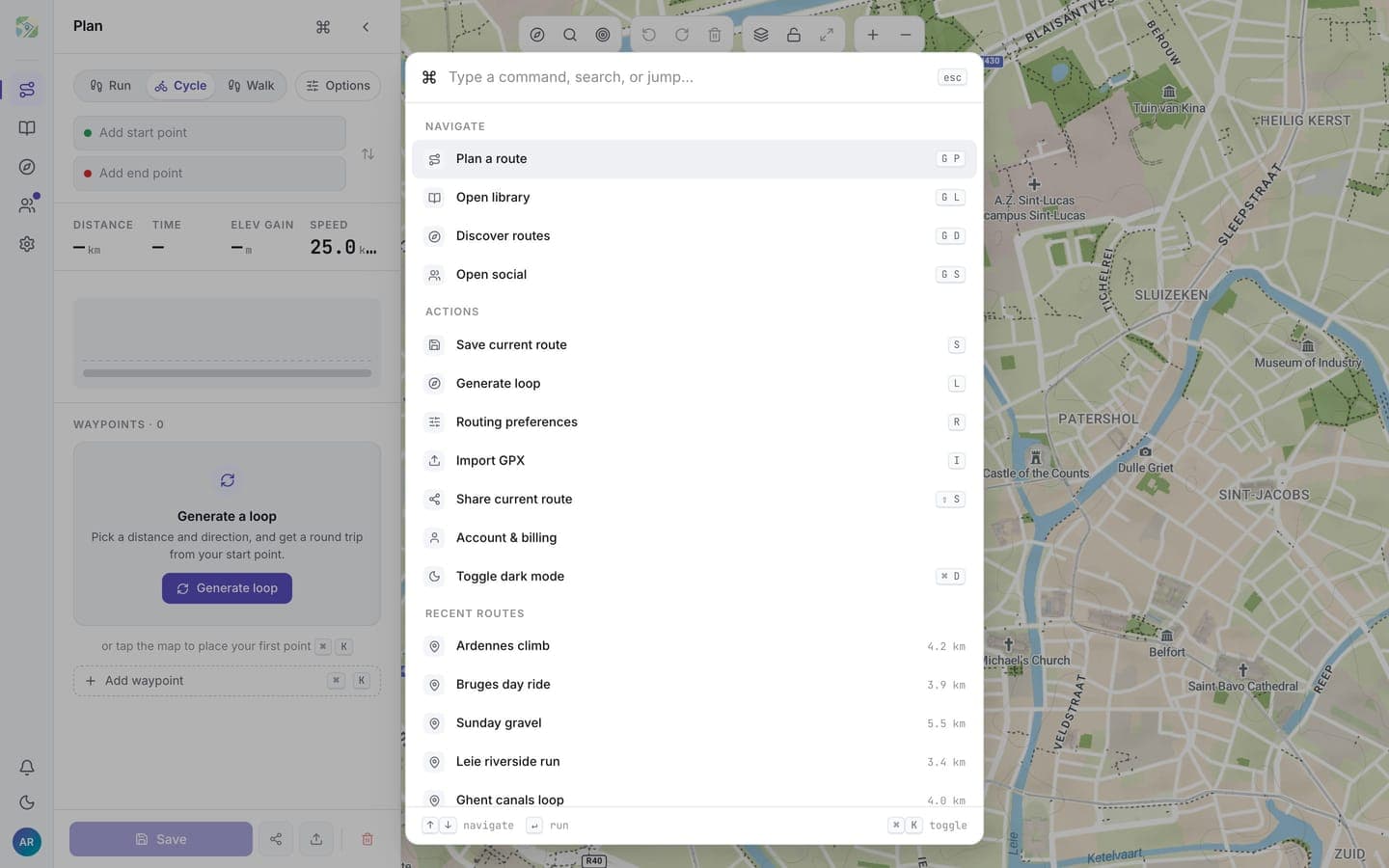Select "Import GPX" in the command palette
The height and width of the screenshot is (868, 1389).
pyautogui.click(x=694, y=461)
